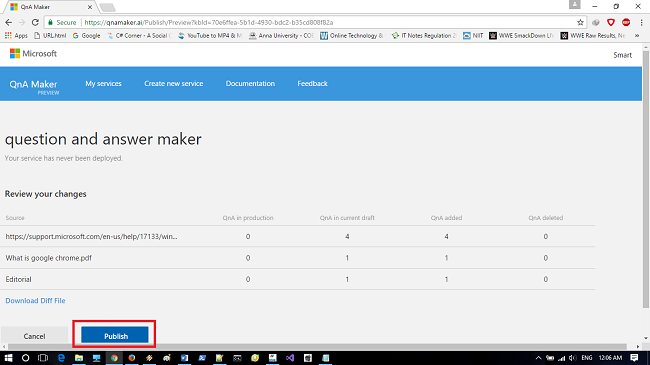This screenshot has height=365, width=650.
Task: Open the IT Notes Regulation bookmark
Action: click(x=424, y=36)
